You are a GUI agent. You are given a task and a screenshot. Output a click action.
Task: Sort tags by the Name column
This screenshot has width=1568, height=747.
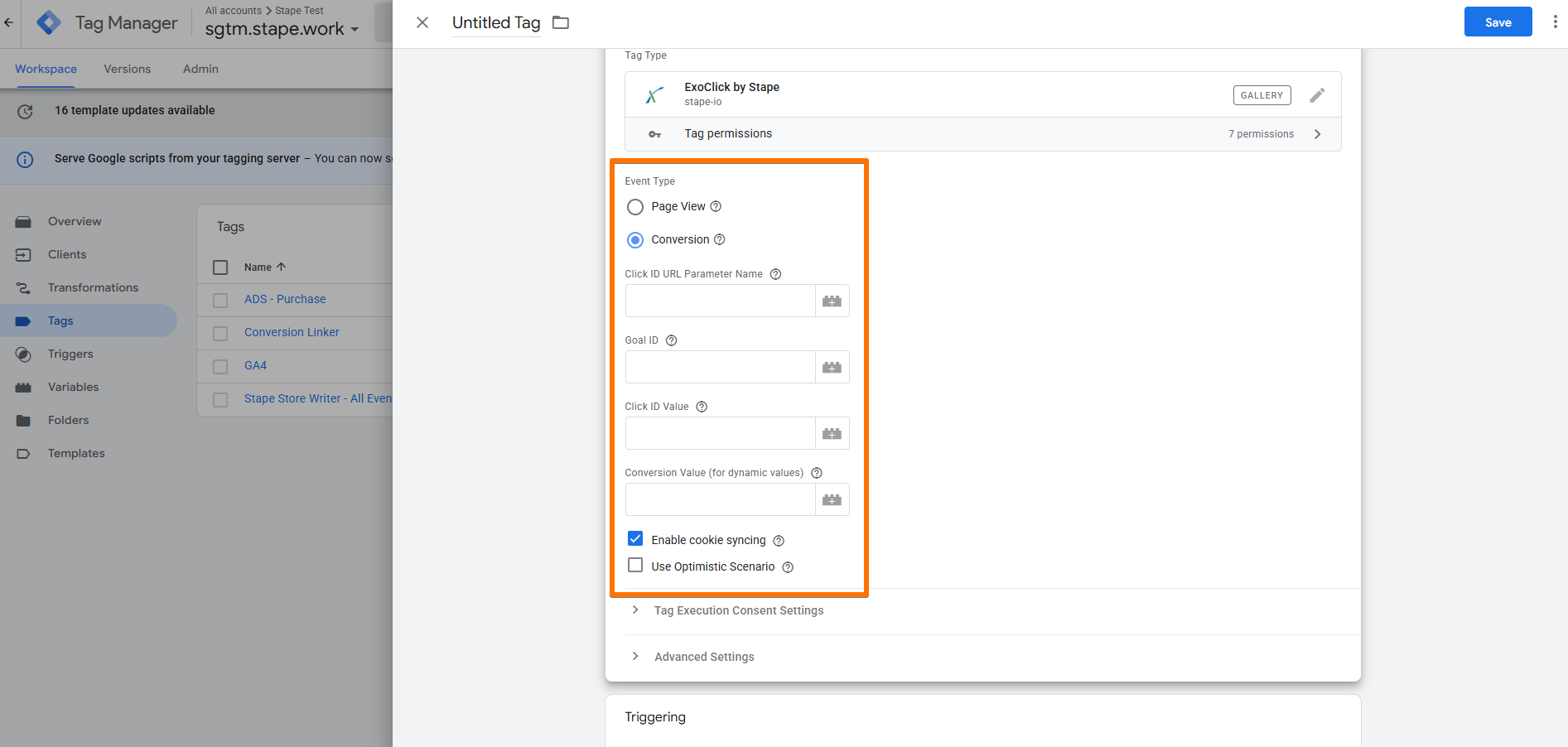265,267
